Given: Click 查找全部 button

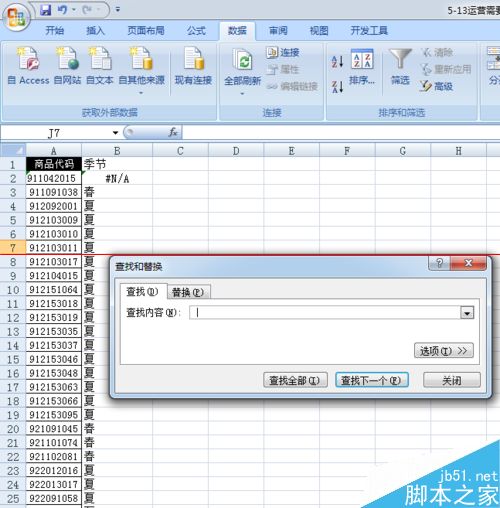Looking at the screenshot, I should [x=295, y=380].
